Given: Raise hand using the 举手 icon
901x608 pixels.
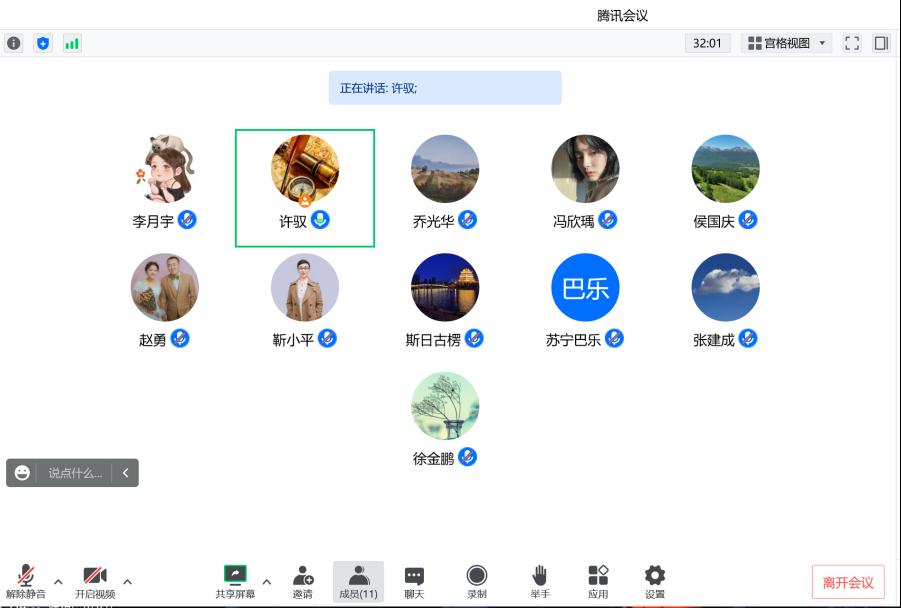Looking at the screenshot, I should [540, 581].
